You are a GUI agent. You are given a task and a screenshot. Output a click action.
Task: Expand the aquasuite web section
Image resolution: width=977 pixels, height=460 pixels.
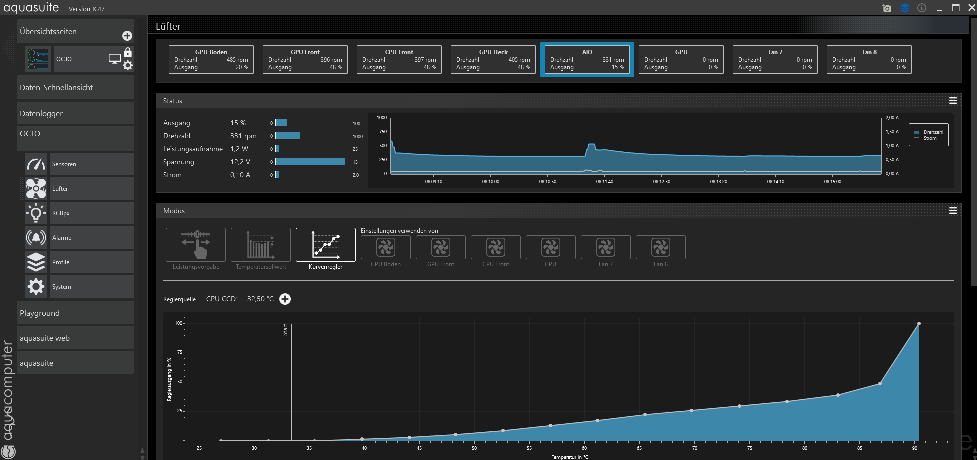point(75,338)
